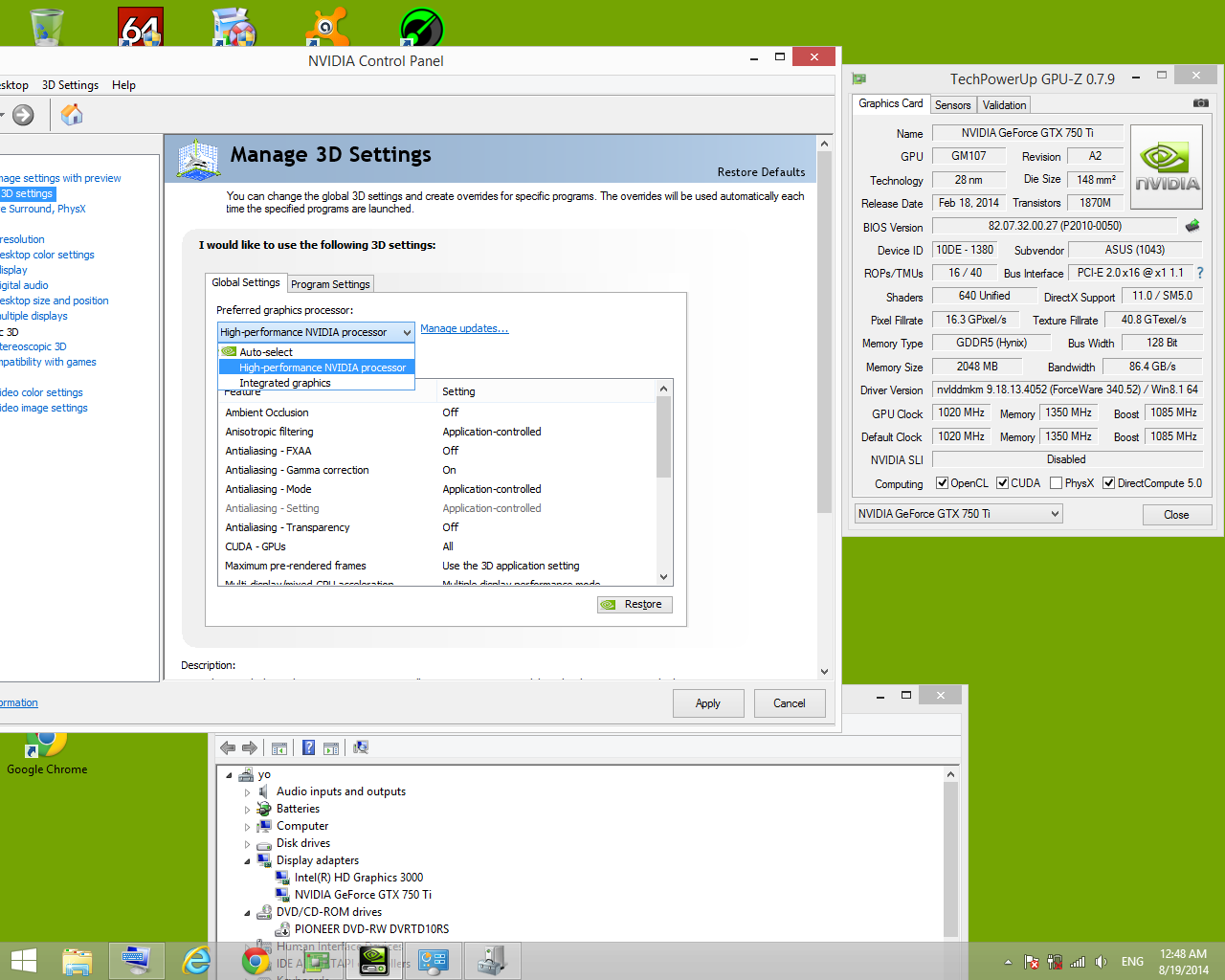Open the Sensors tab in GPU-Z
The image size is (1225, 980).
952,105
